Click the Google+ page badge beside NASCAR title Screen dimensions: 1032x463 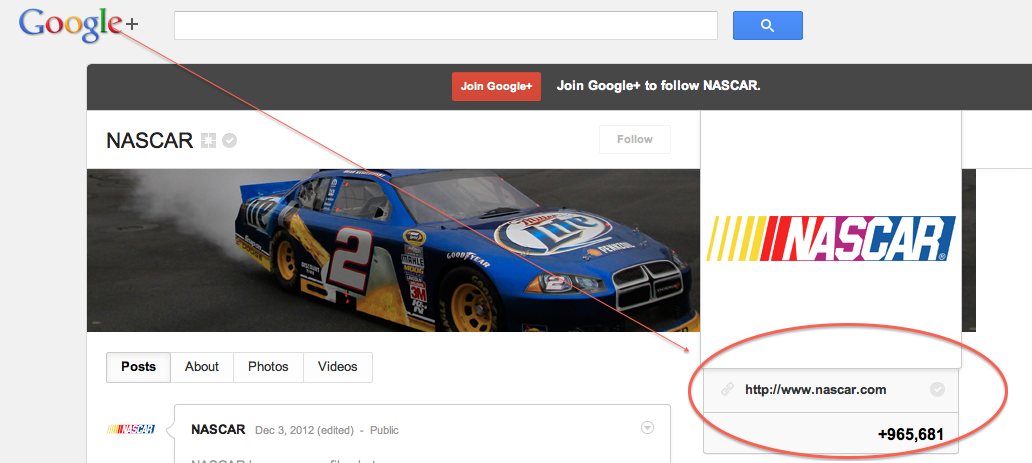click(x=208, y=140)
